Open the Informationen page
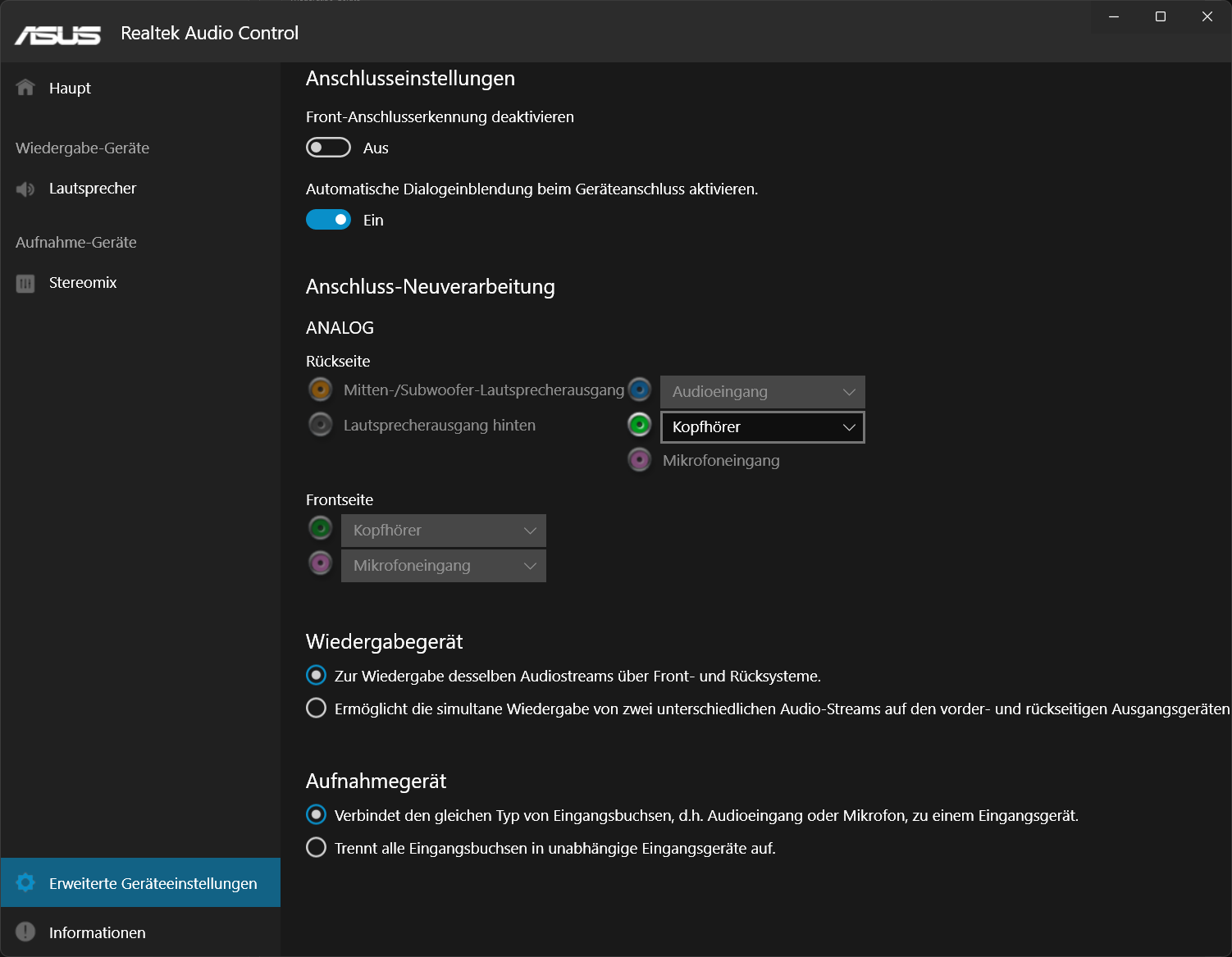Screen dimensions: 1232x957 click(97, 932)
